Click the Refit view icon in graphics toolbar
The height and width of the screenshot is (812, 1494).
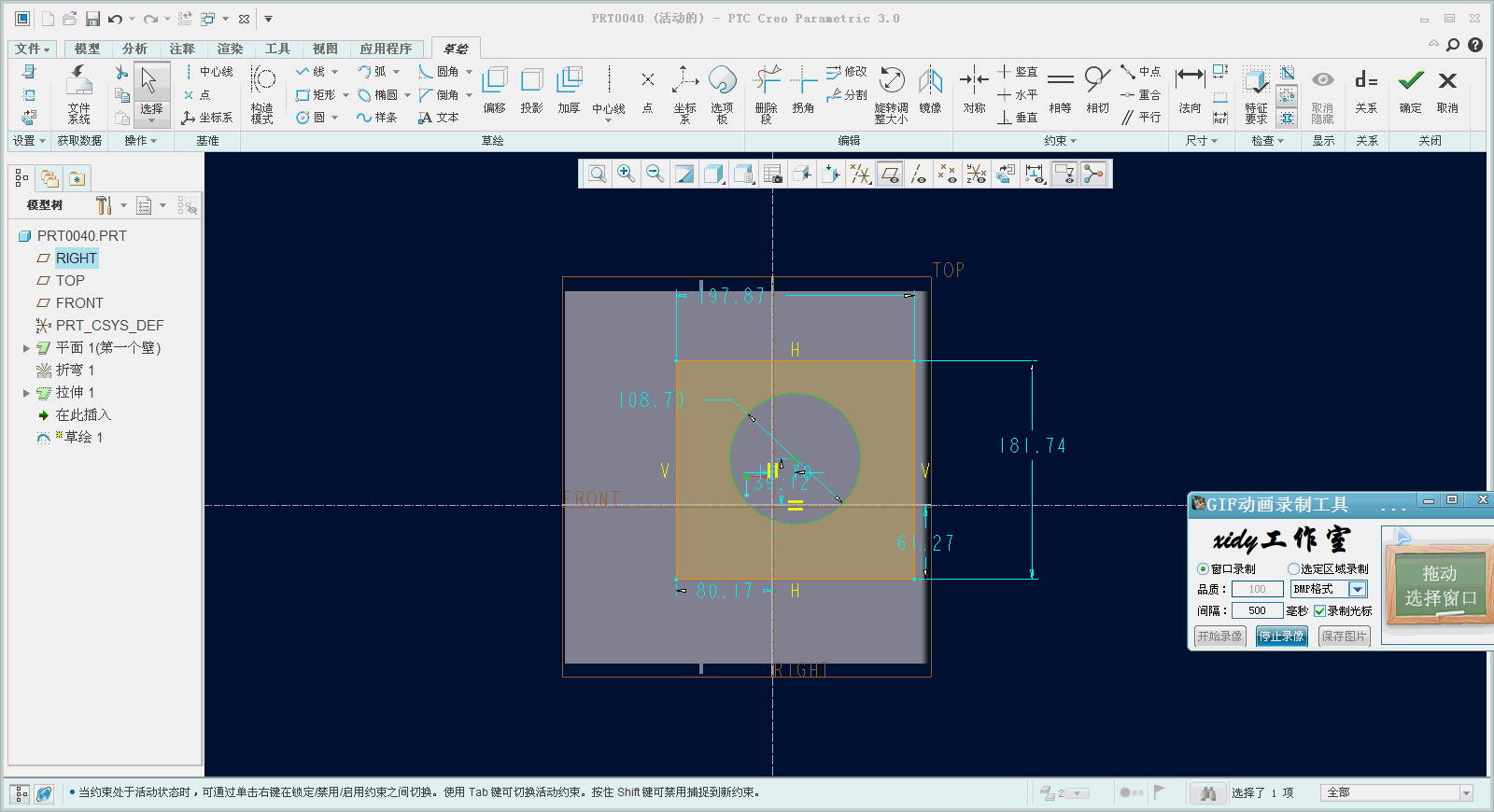click(597, 174)
